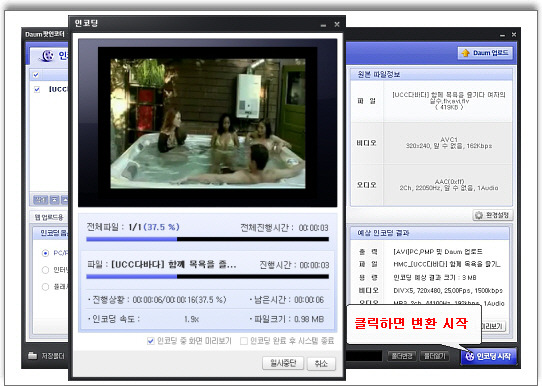The width and height of the screenshot is (542, 386).
Task: Click the video preview in encoding dialog
Action: pyautogui.click(x=208, y=123)
